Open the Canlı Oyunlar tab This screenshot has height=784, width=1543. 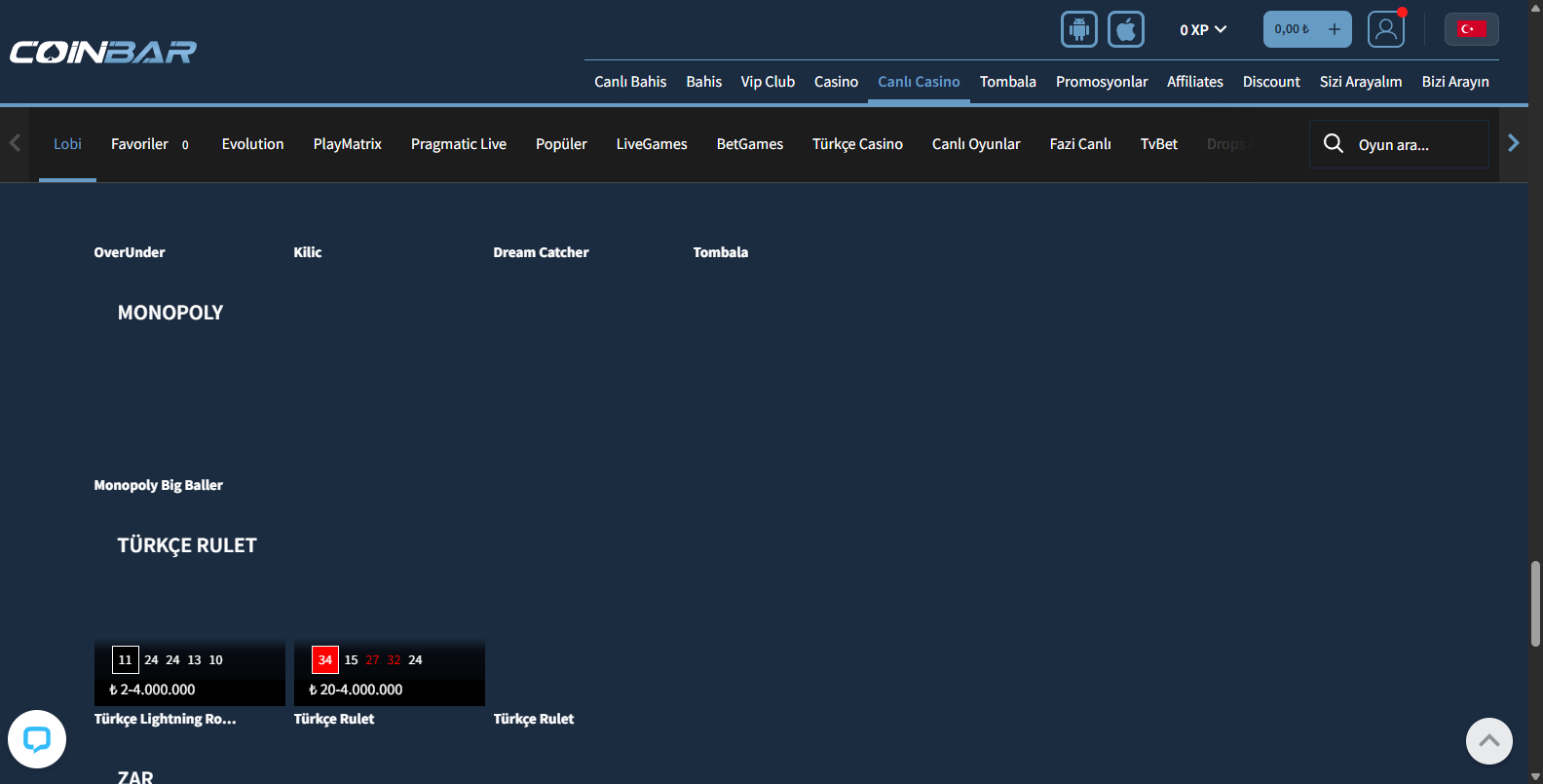(976, 144)
